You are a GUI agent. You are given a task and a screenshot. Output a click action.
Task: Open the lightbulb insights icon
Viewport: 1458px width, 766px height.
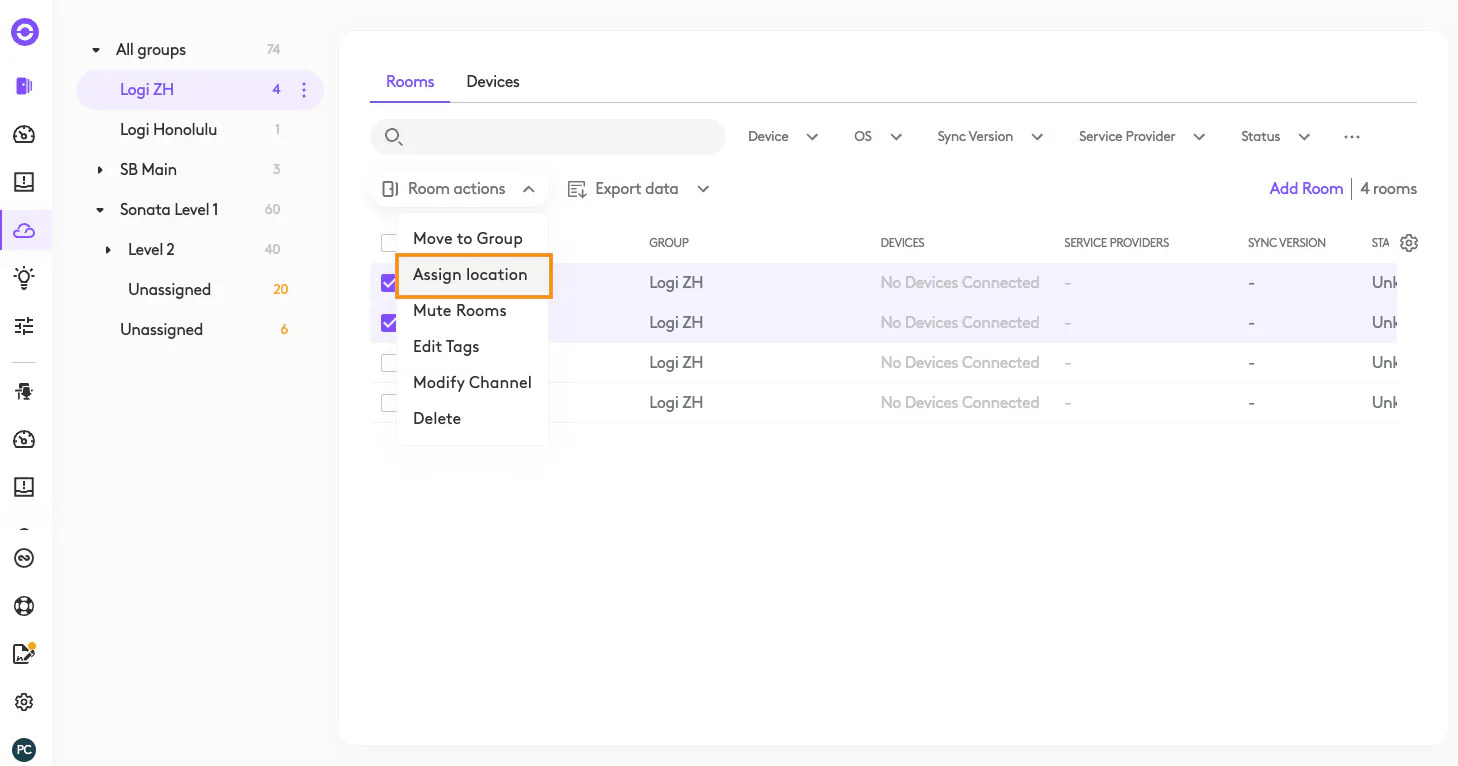click(x=24, y=278)
